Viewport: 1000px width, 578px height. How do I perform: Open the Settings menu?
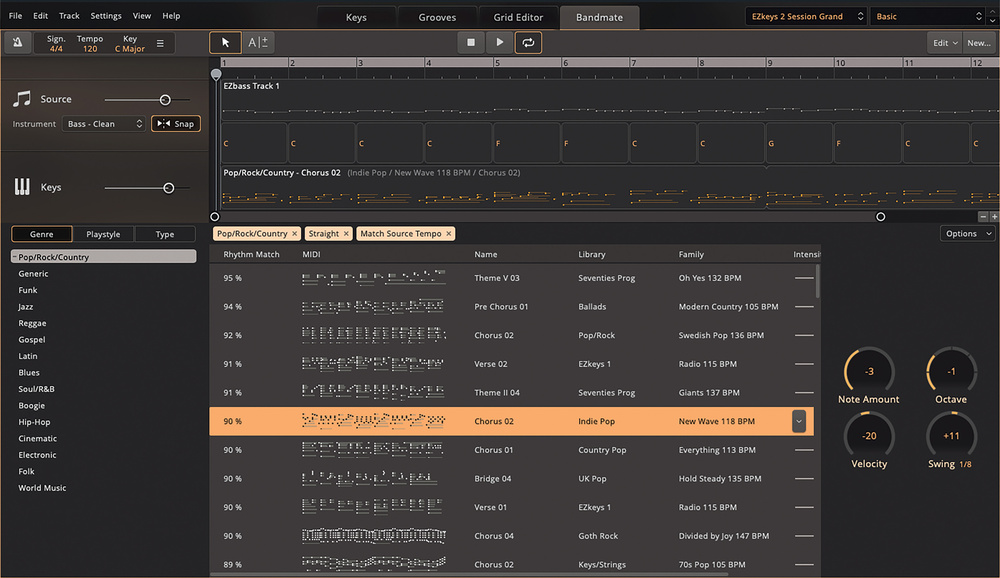click(x=106, y=16)
